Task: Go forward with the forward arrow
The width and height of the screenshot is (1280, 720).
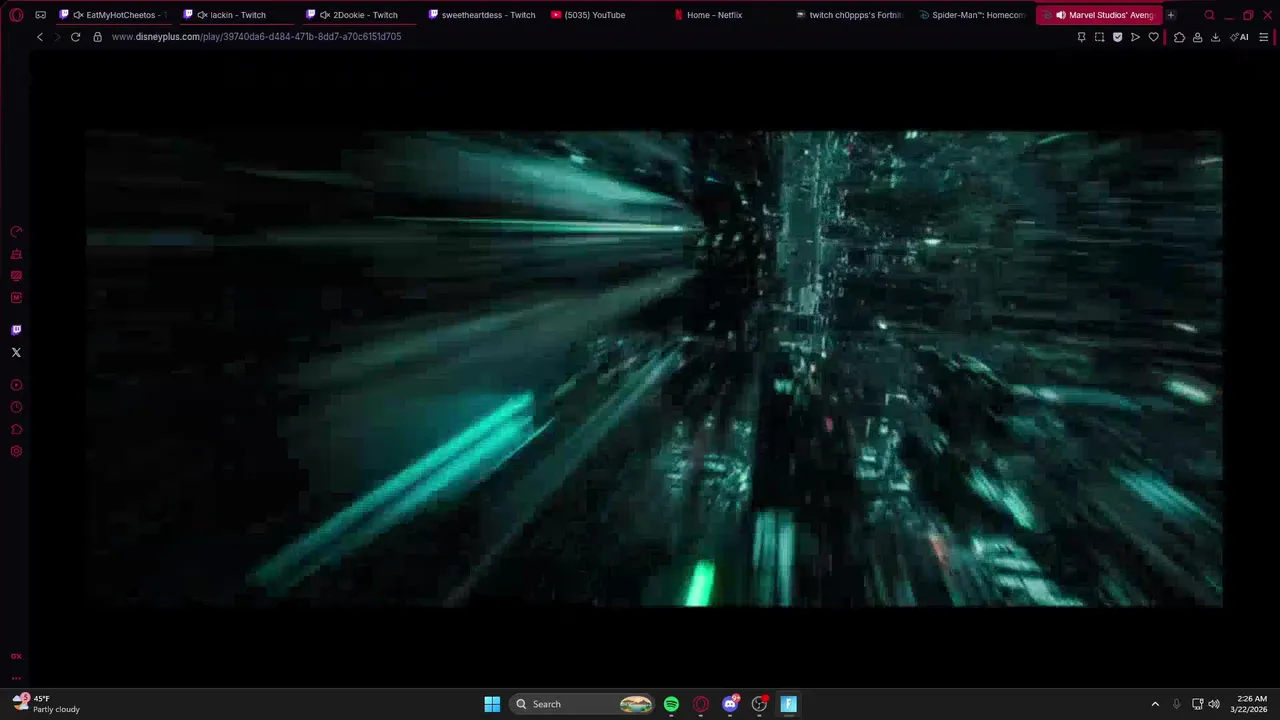Action: pos(57,37)
